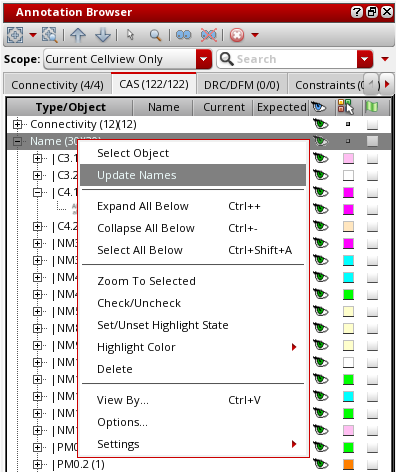Click the eye visibility column header icon
The height and width of the screenshot is (472, 396).
coord(319,107)
